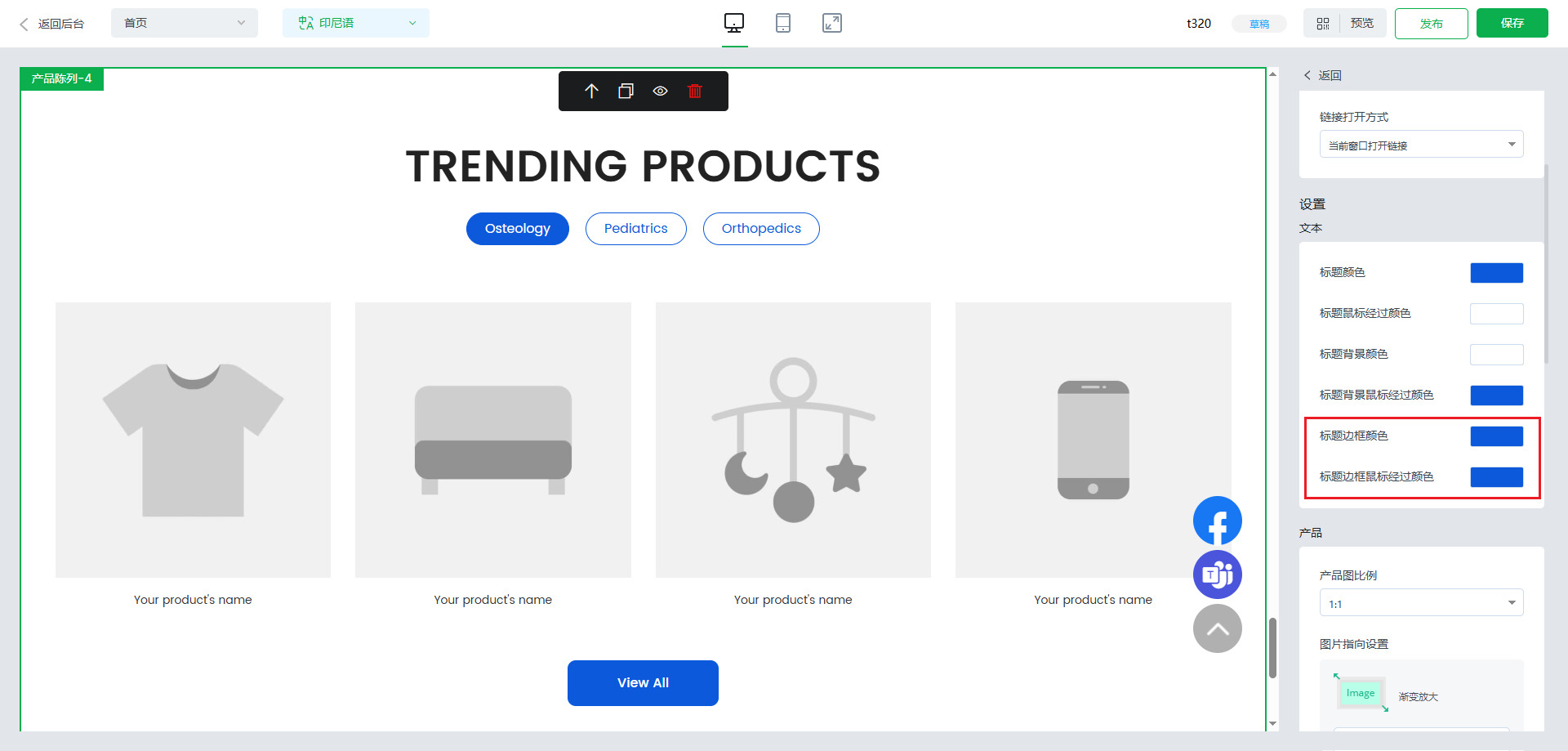Image resolution: width=1568 pixels, height=751 pixels.
Task: Click the View All button
Action: tap(643, 683)
